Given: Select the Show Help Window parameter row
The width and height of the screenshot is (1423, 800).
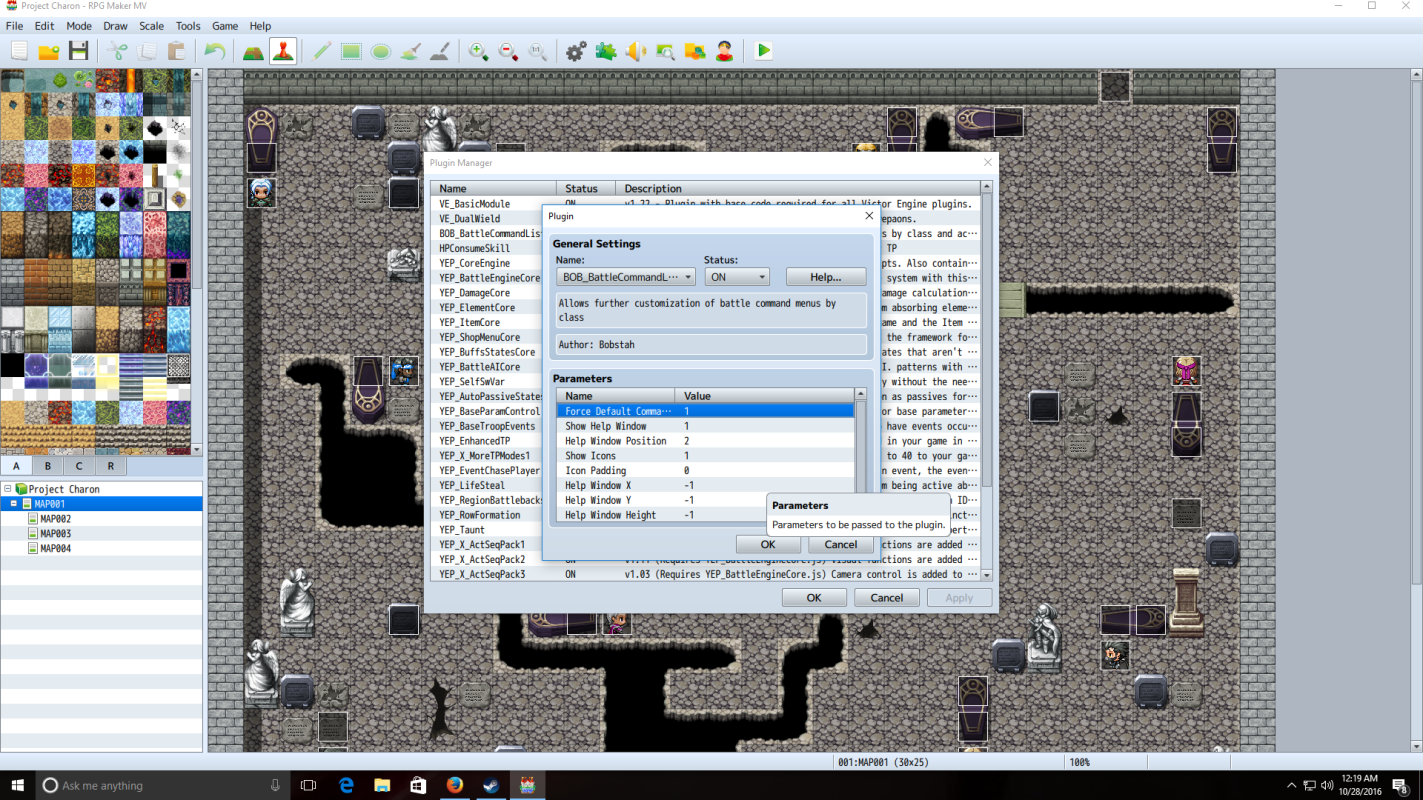Looking at the screenshot, I should coord(705,426).
